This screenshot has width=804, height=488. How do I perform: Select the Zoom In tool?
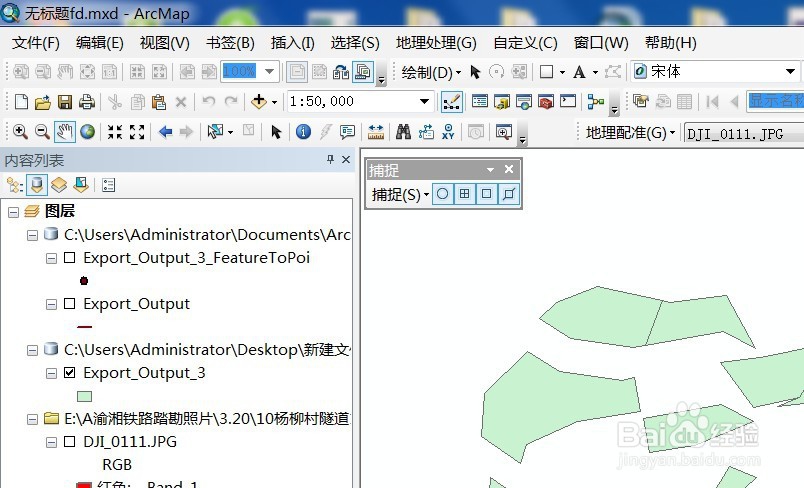point(21,132)
